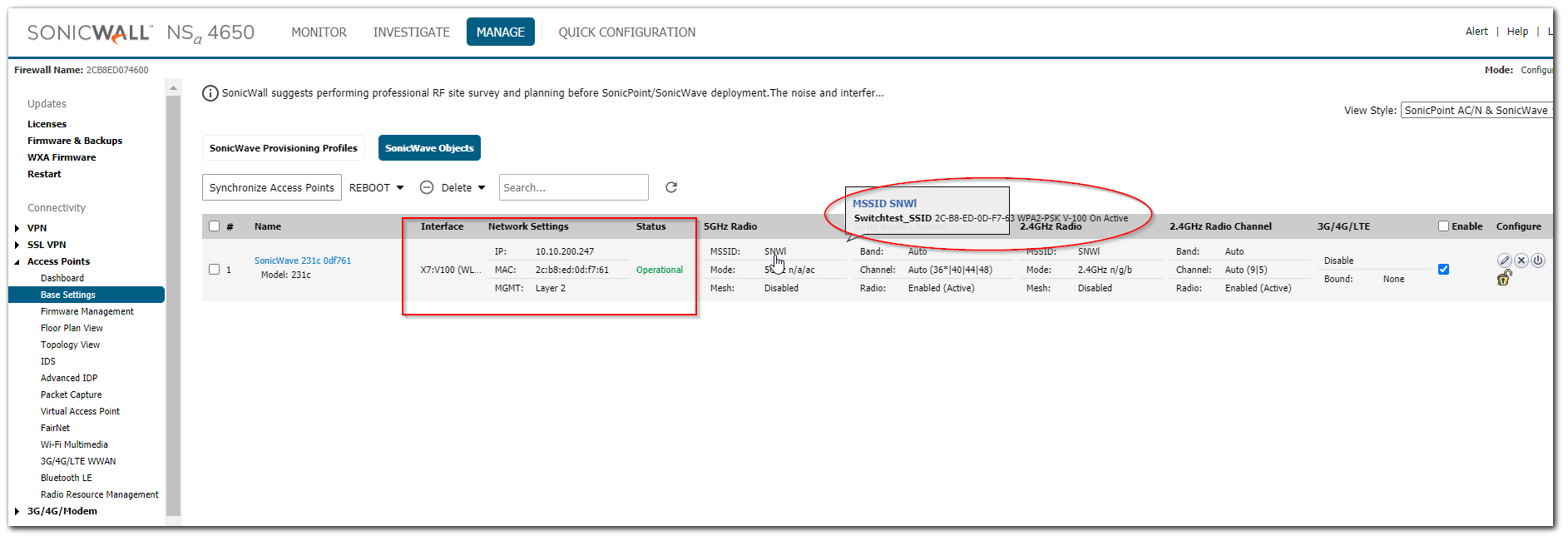1568x541 pixels.
Task: Select the SonicWave Objects tab
Action: pyautogui.click(x=429, y=148)
